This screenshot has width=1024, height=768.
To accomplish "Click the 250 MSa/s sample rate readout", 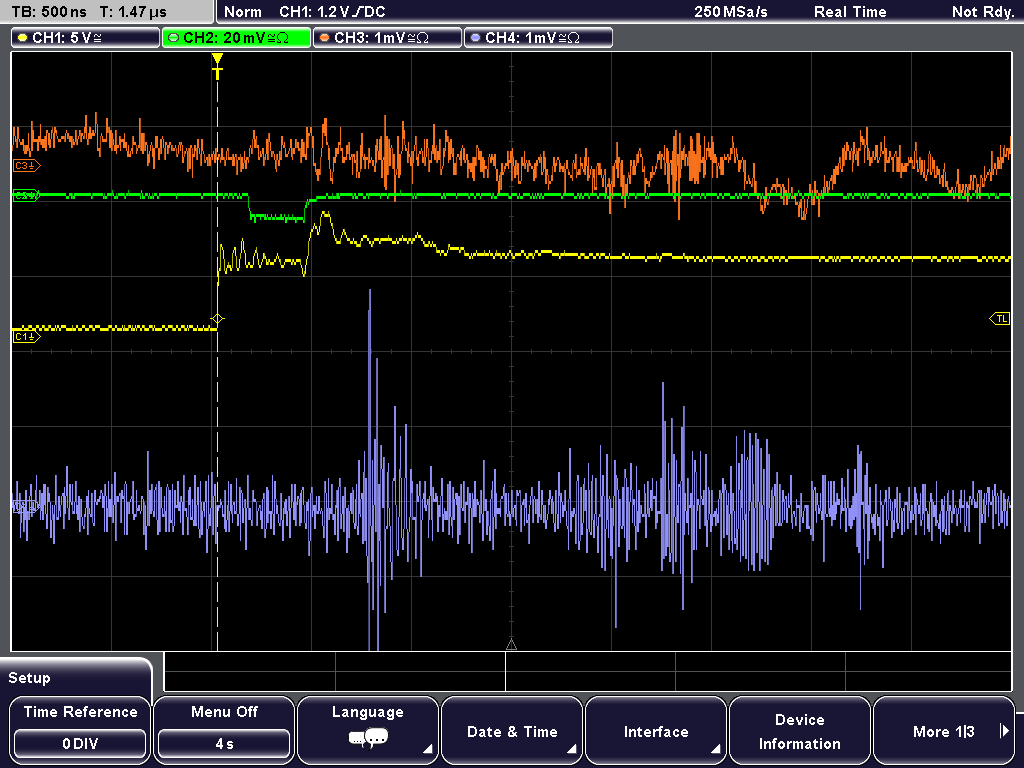I will point(731,12).
